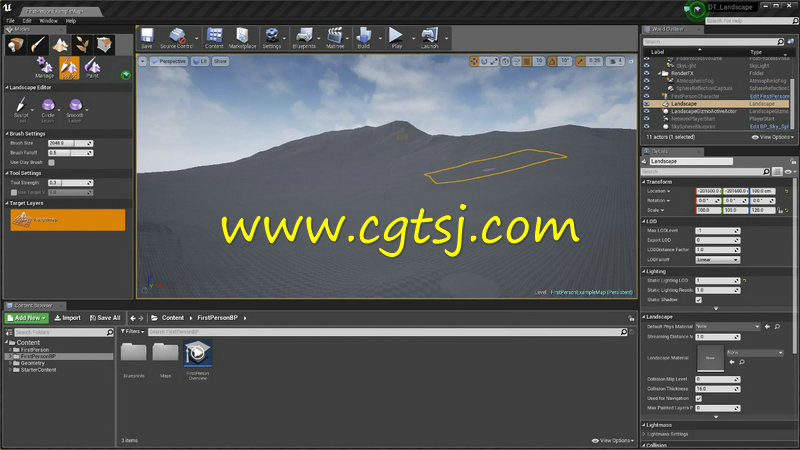Select the Foliage mode icon
The image size is (800, 450).
pos(82,45)
